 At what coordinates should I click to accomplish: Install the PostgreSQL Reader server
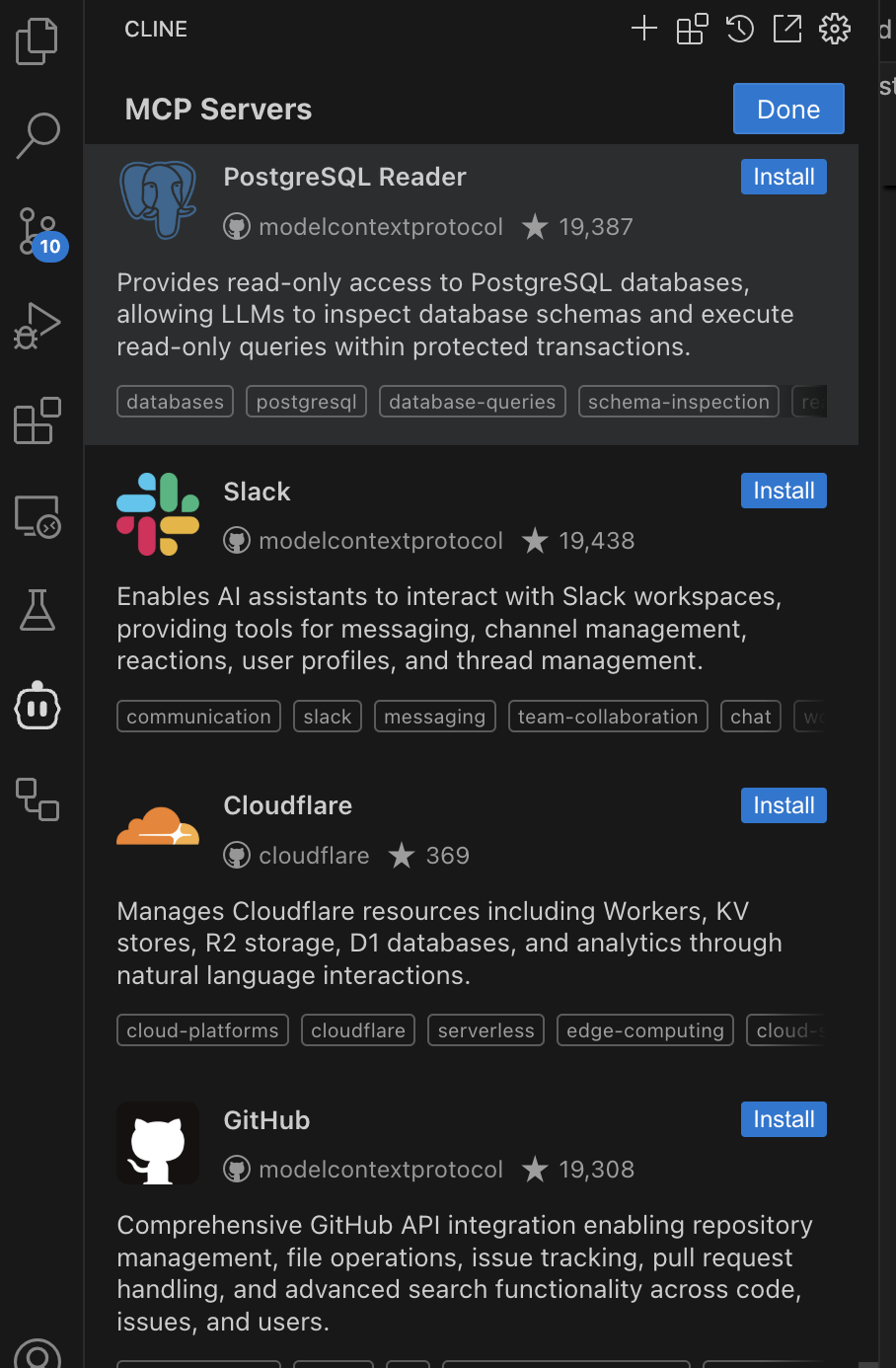click(784, 177)
